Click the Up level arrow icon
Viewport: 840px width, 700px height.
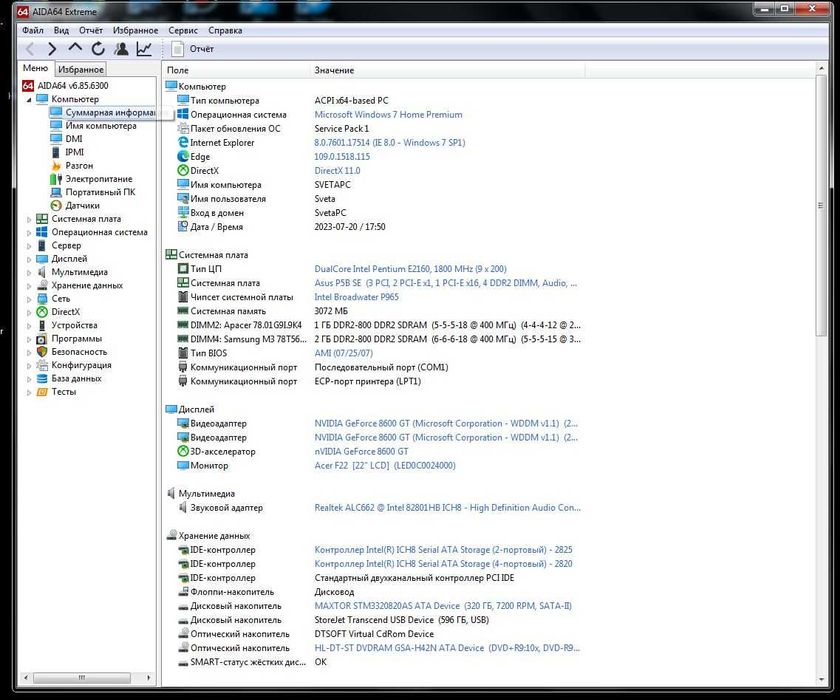click(75, 48)
